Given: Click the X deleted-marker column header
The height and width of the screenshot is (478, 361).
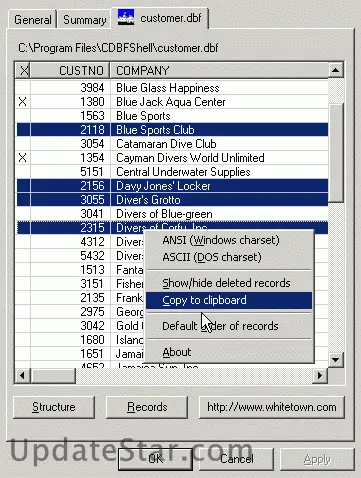Looking at the screenshot, I should (23, 70).
